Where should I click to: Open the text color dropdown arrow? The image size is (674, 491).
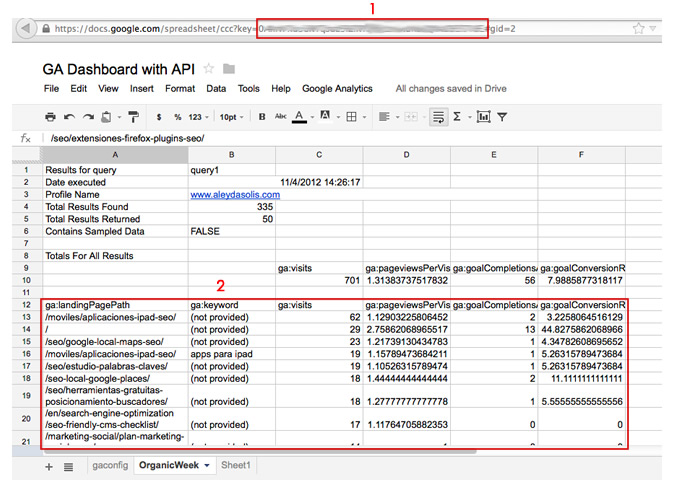312,117
